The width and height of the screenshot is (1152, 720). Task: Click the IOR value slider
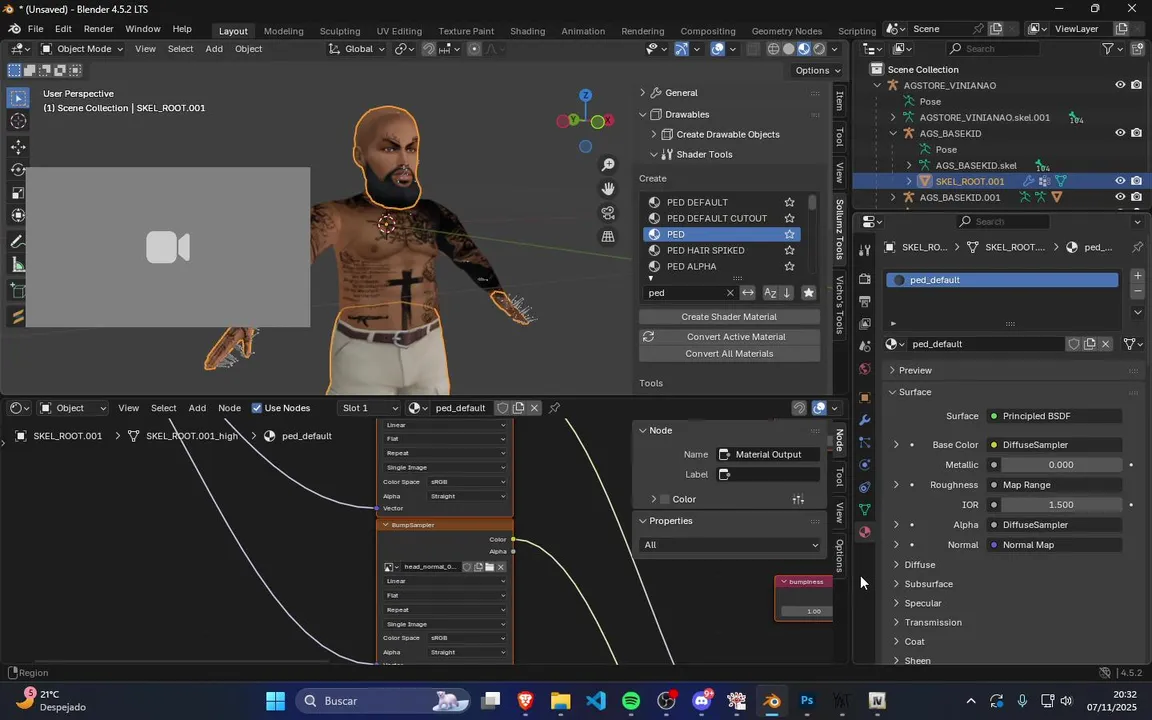coord(1060,505)
